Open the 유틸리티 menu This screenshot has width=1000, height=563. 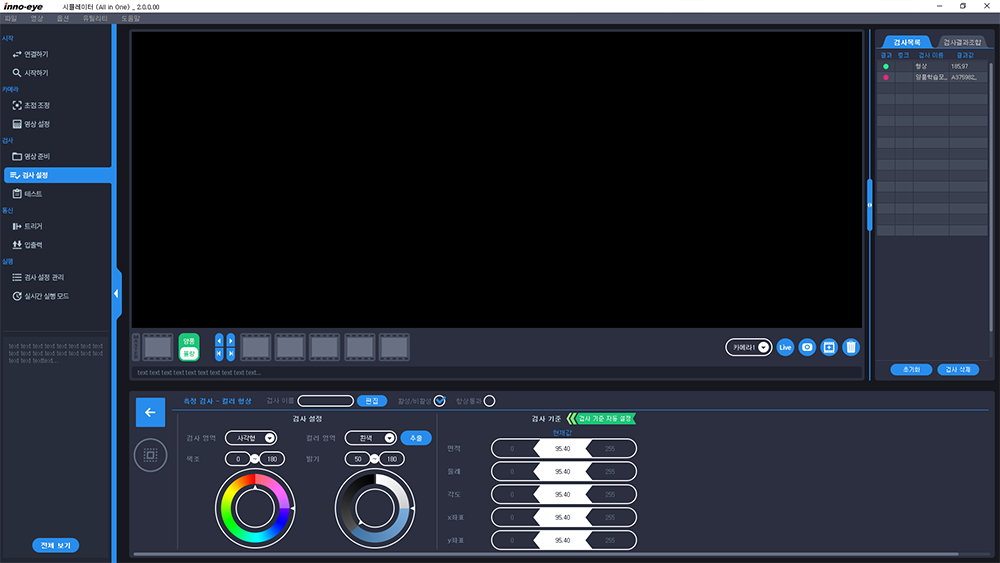[95, 18]
